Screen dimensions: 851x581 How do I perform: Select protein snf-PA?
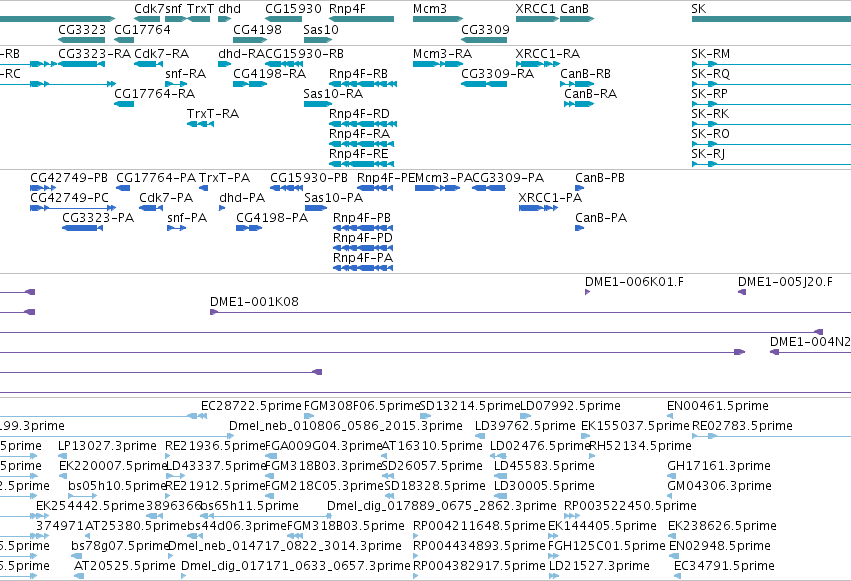coord(187,218)
